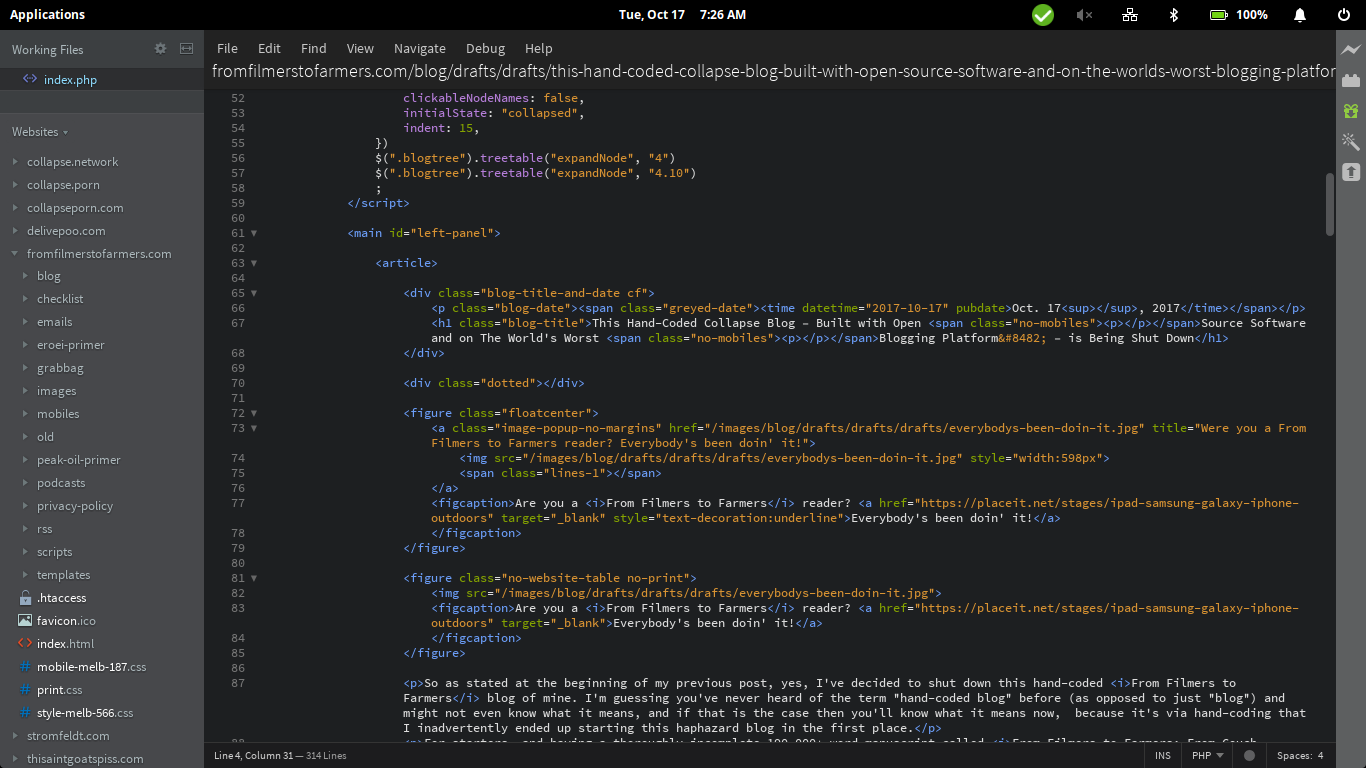The image size is (1366, 768).
Task: Open the muted volume indicator
Action: coord(1084,15)
